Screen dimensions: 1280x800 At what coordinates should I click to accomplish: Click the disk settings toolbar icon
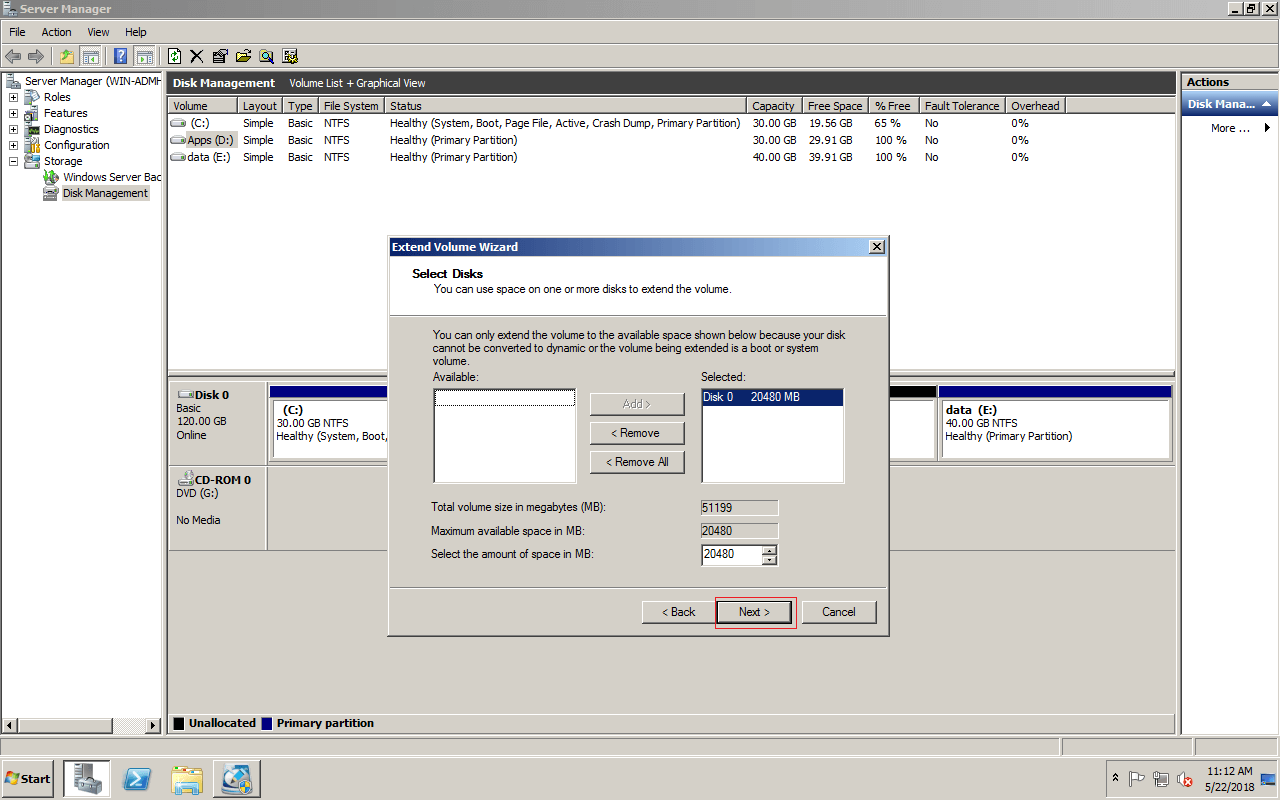[290, 56]
